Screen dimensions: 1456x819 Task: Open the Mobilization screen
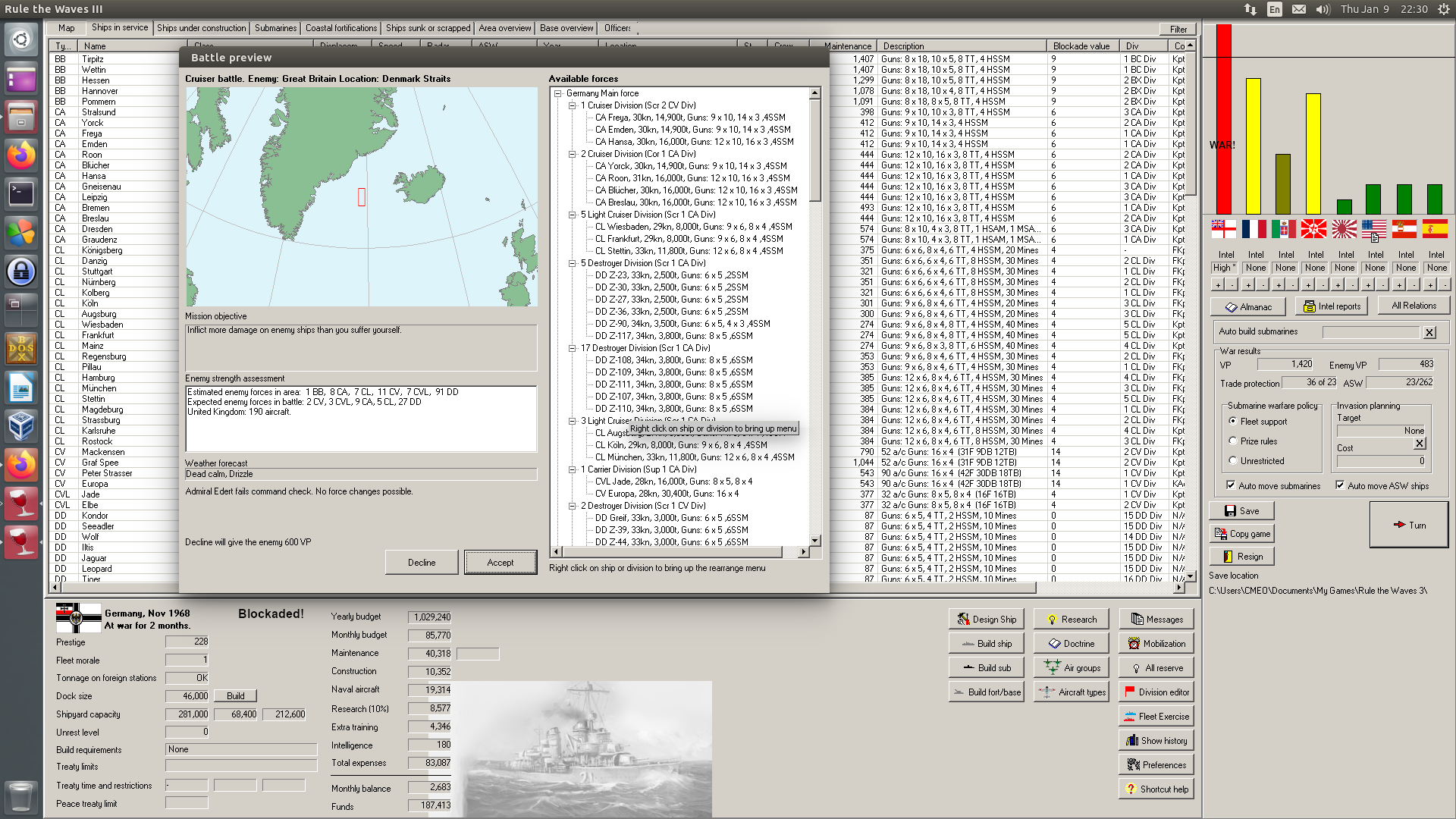1156,644
